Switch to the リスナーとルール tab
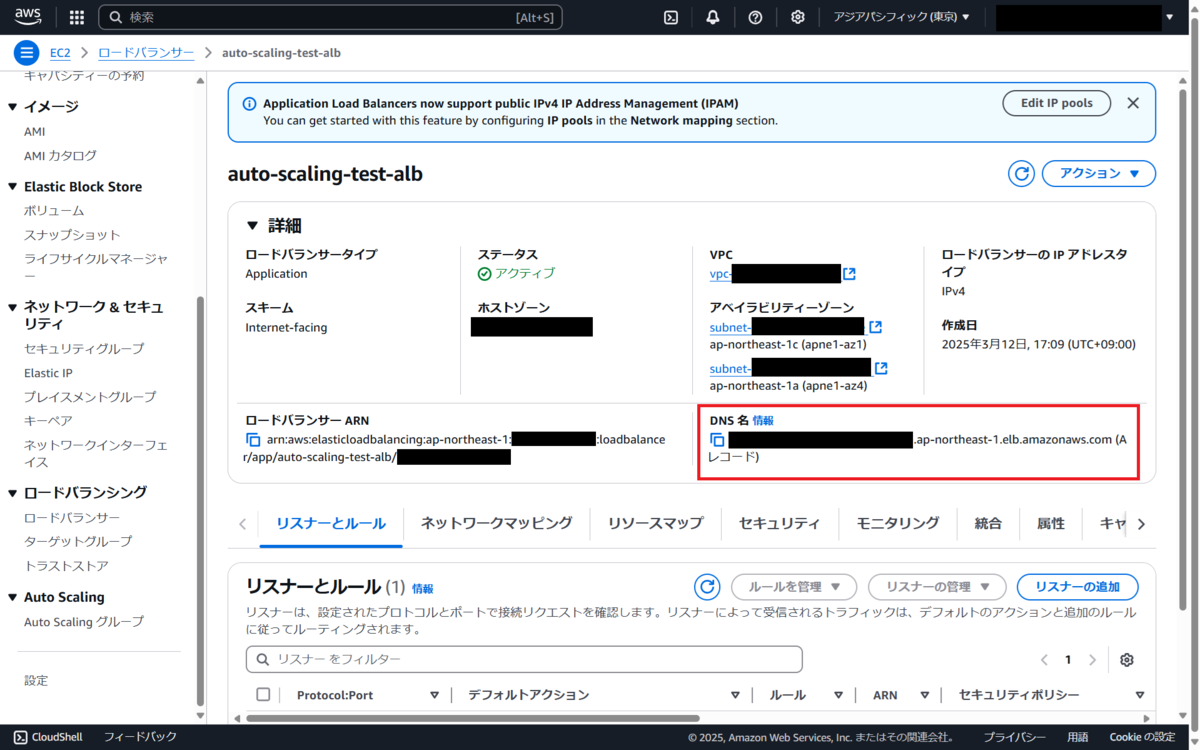 (x=331, y=523)
